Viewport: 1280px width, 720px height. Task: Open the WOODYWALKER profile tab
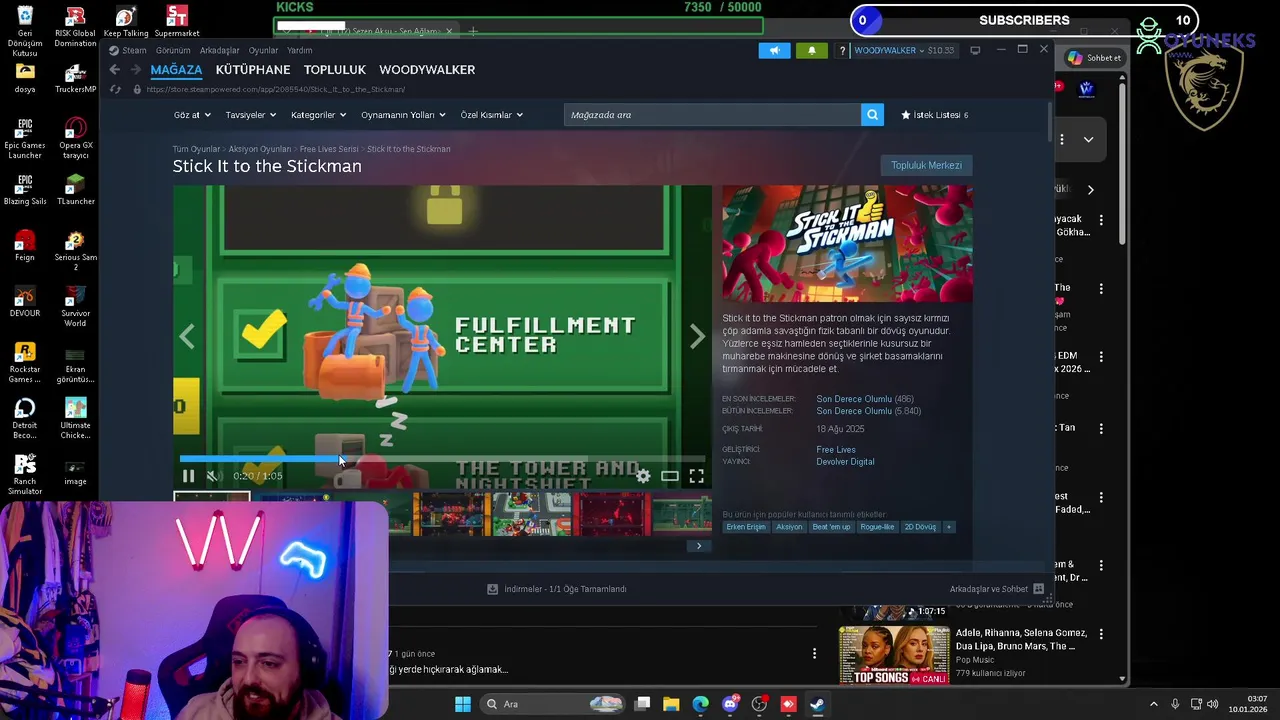point(427,70)
